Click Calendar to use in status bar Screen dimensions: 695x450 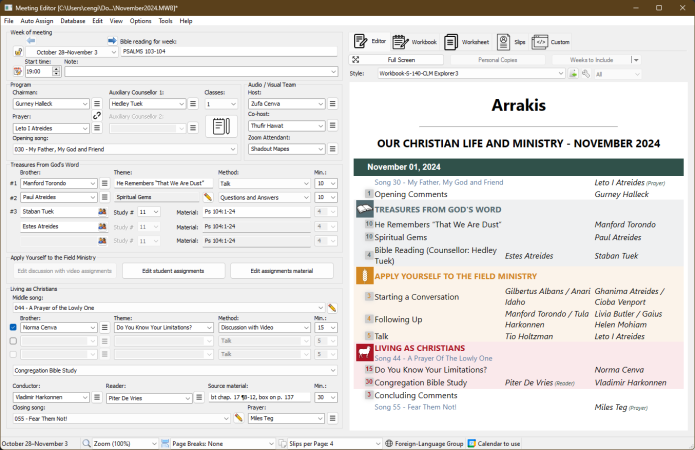[494, 443]
